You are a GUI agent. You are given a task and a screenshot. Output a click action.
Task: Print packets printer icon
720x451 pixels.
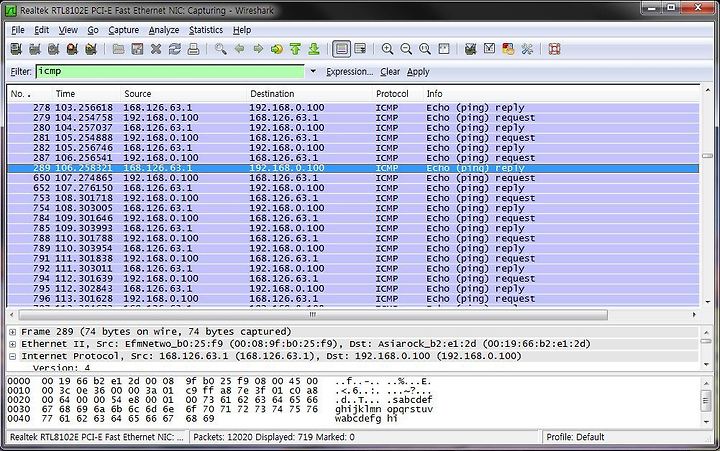(193, 49)
